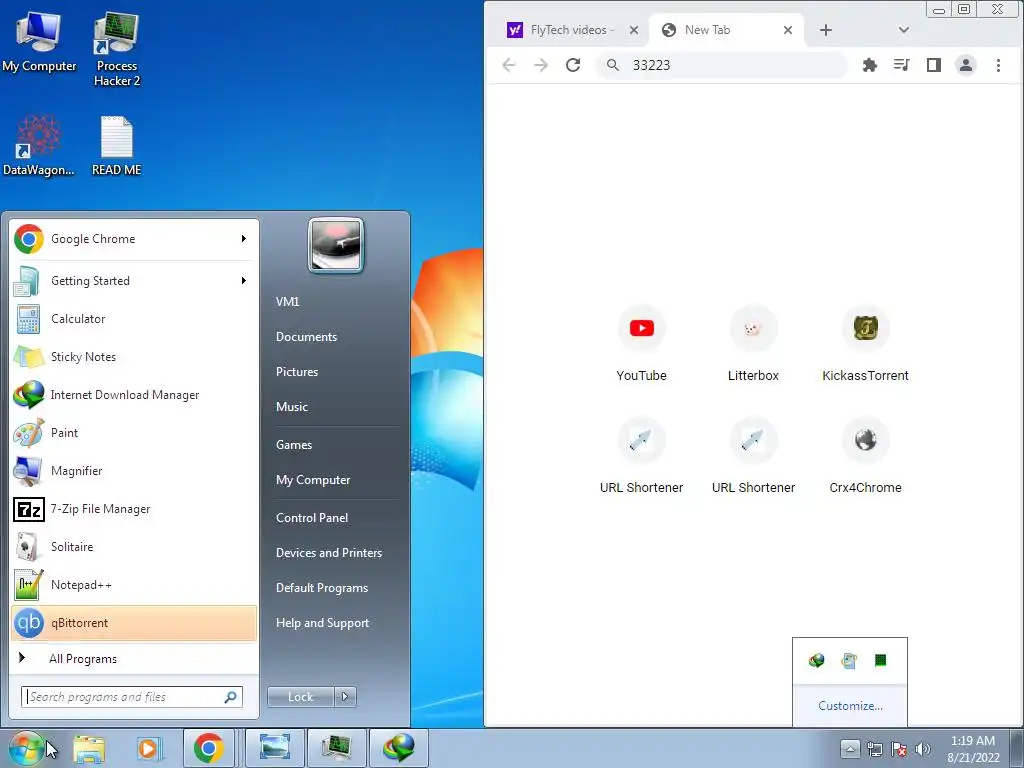
Task: Click the user account picture
Action: tap(336, 245)
